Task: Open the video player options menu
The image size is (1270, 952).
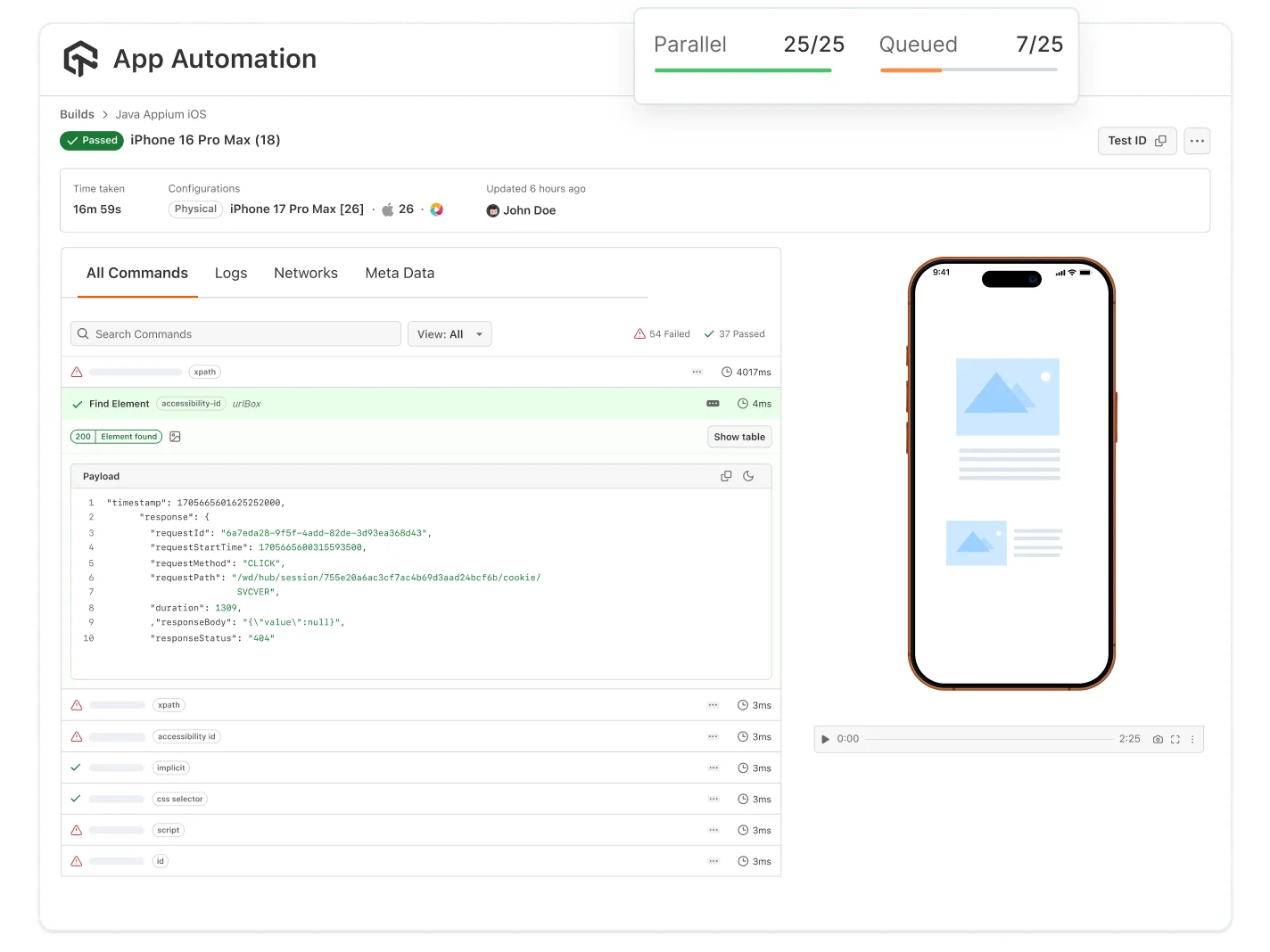Action: tap(1192, 739)
